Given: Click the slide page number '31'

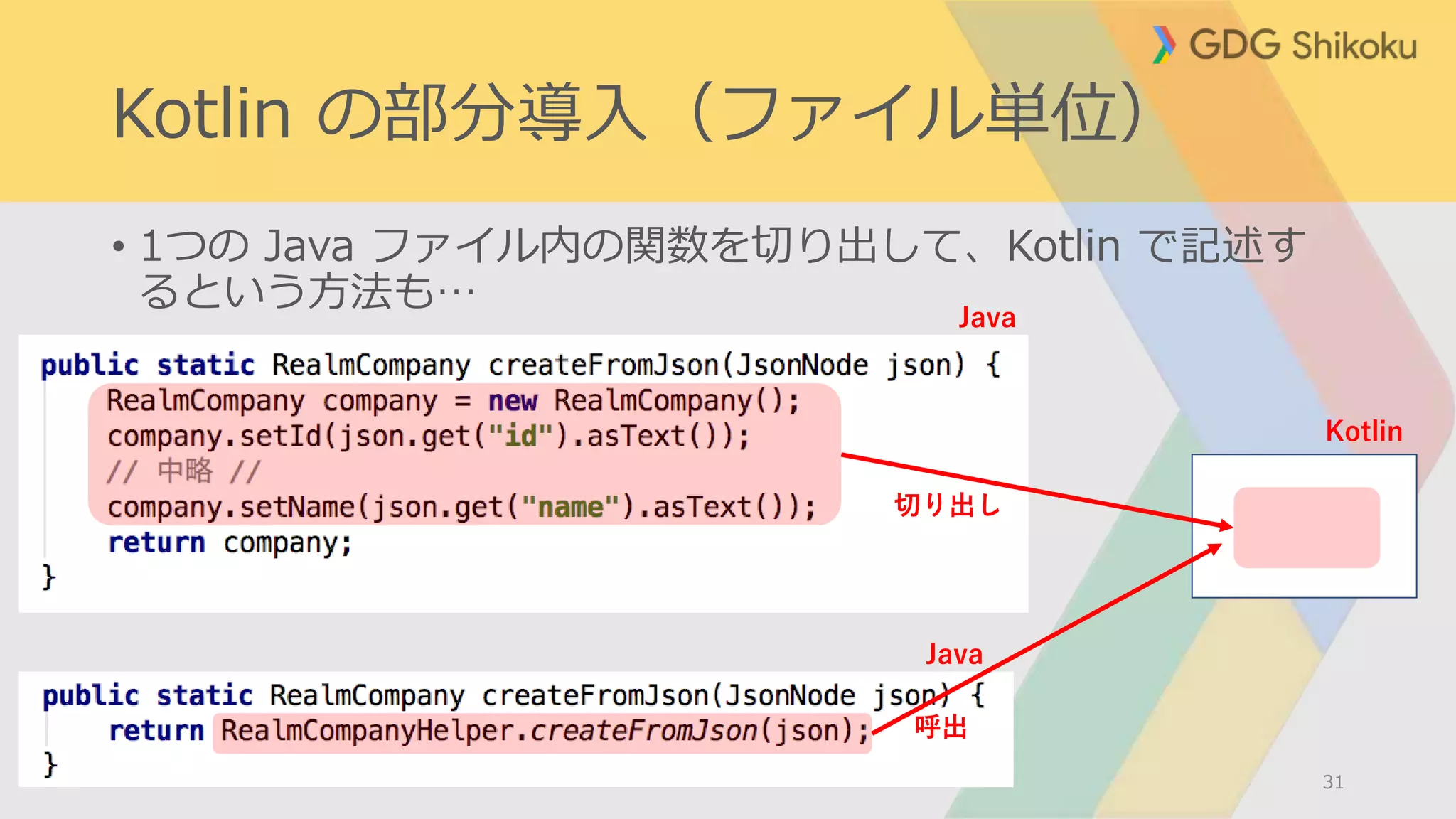Looking at the screenshot, I should coord(1333,782).
